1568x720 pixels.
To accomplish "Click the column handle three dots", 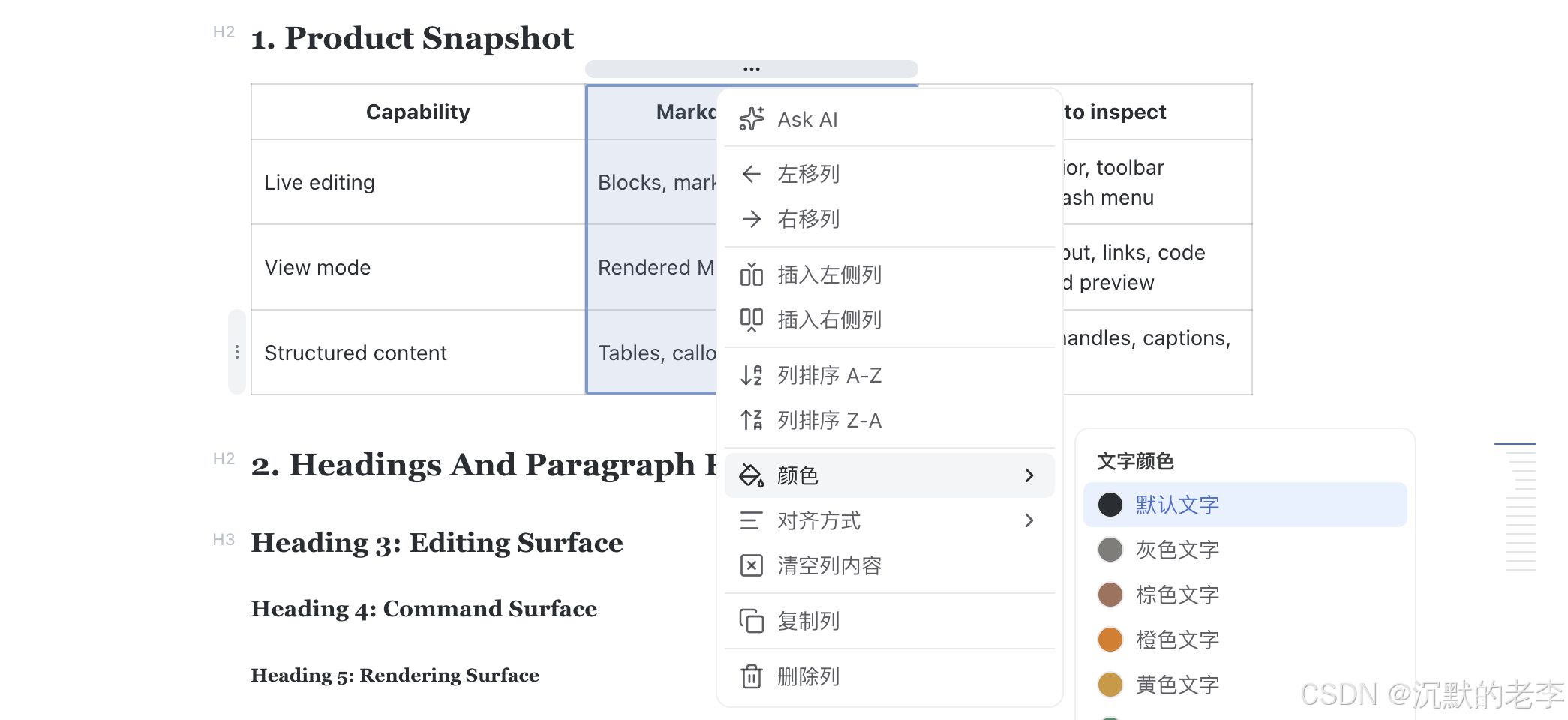I will pos(752,69).
